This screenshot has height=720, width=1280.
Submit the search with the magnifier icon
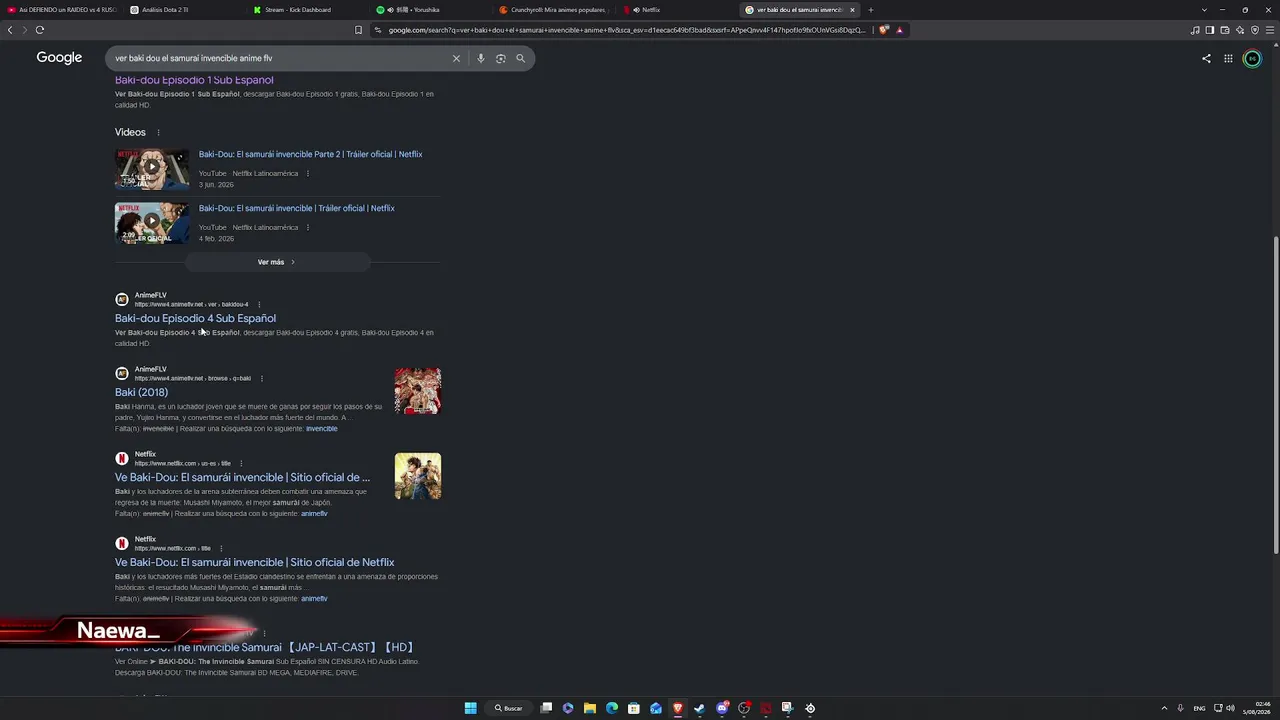coord(520,58)
